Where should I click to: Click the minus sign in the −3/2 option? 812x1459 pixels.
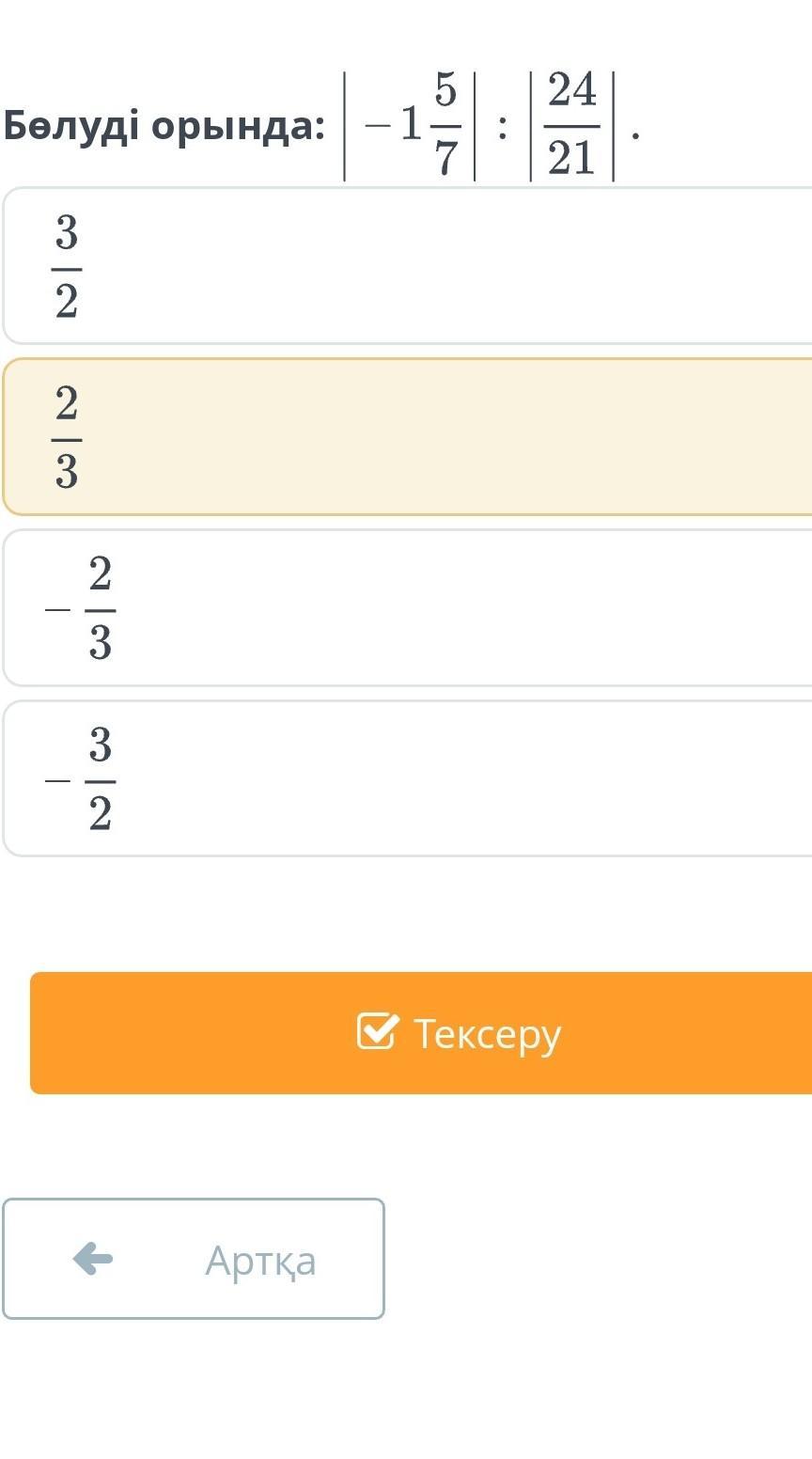pyautogui.click(x=57, y=780)
